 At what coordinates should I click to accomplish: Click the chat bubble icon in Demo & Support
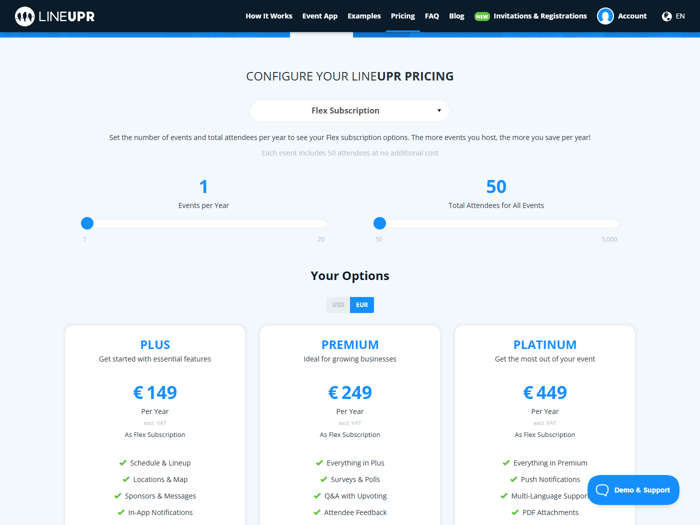coord(602,490)
